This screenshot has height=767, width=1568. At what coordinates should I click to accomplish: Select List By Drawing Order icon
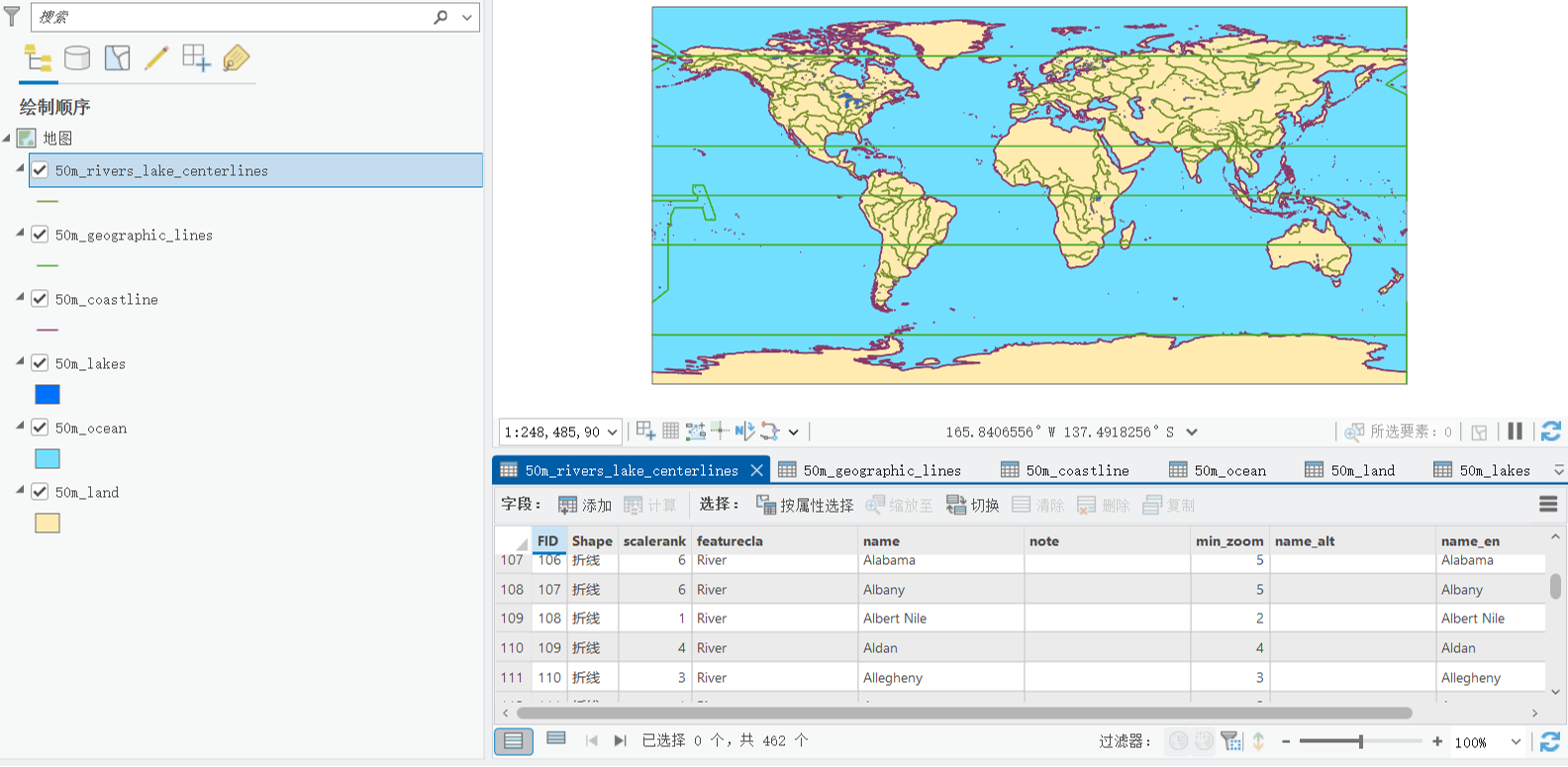(x=38, y=58)
